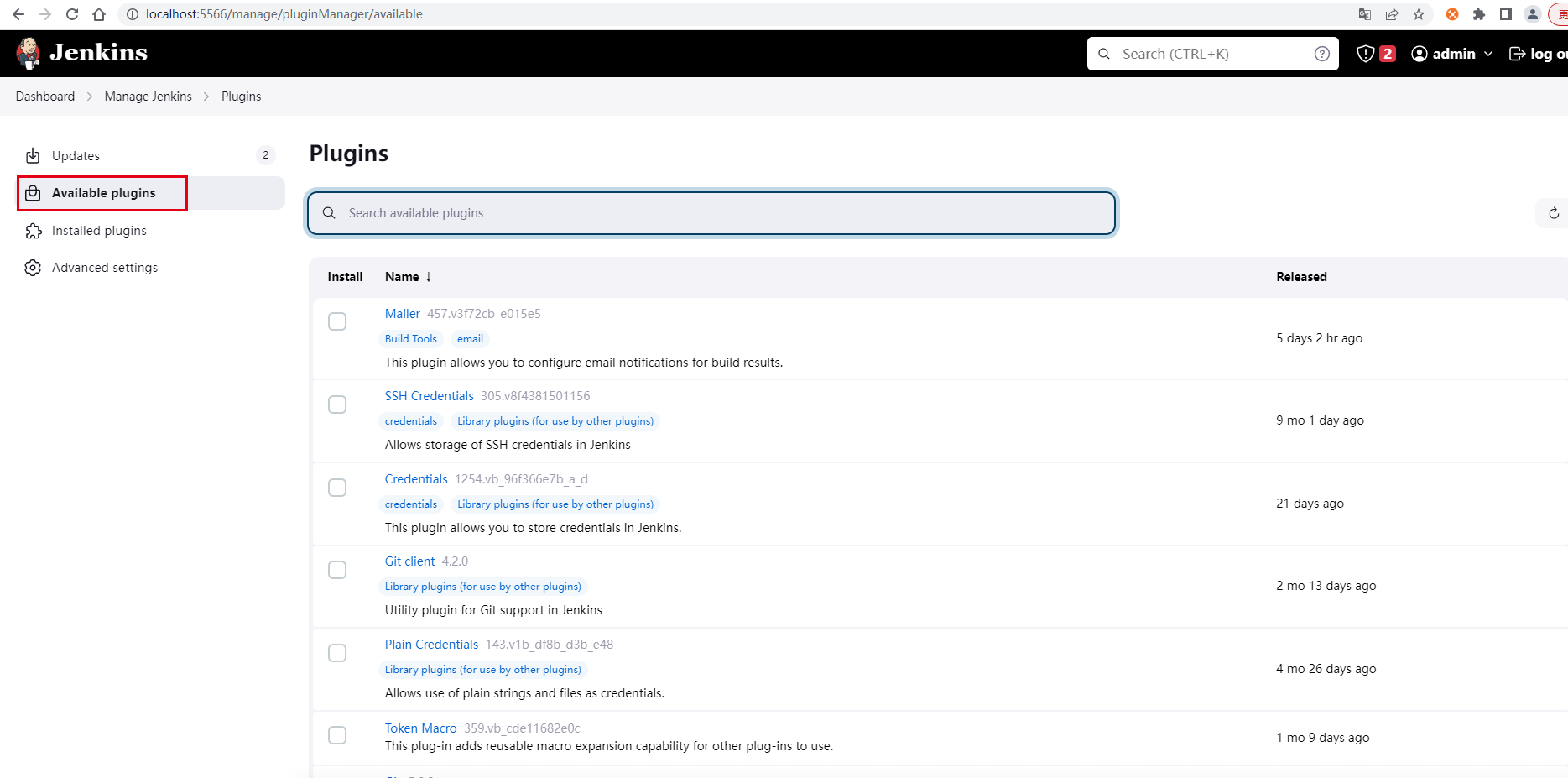Go to Manage Jenkins breadcrumb
Image resolution: width=1568 pixels, height=778 pixels.
pos(148,97)
